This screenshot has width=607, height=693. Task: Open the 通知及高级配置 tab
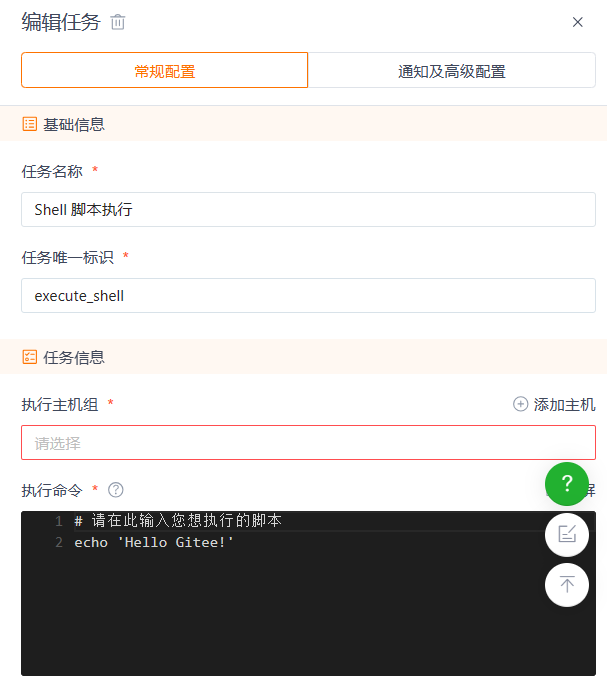[x=451, y=71]
